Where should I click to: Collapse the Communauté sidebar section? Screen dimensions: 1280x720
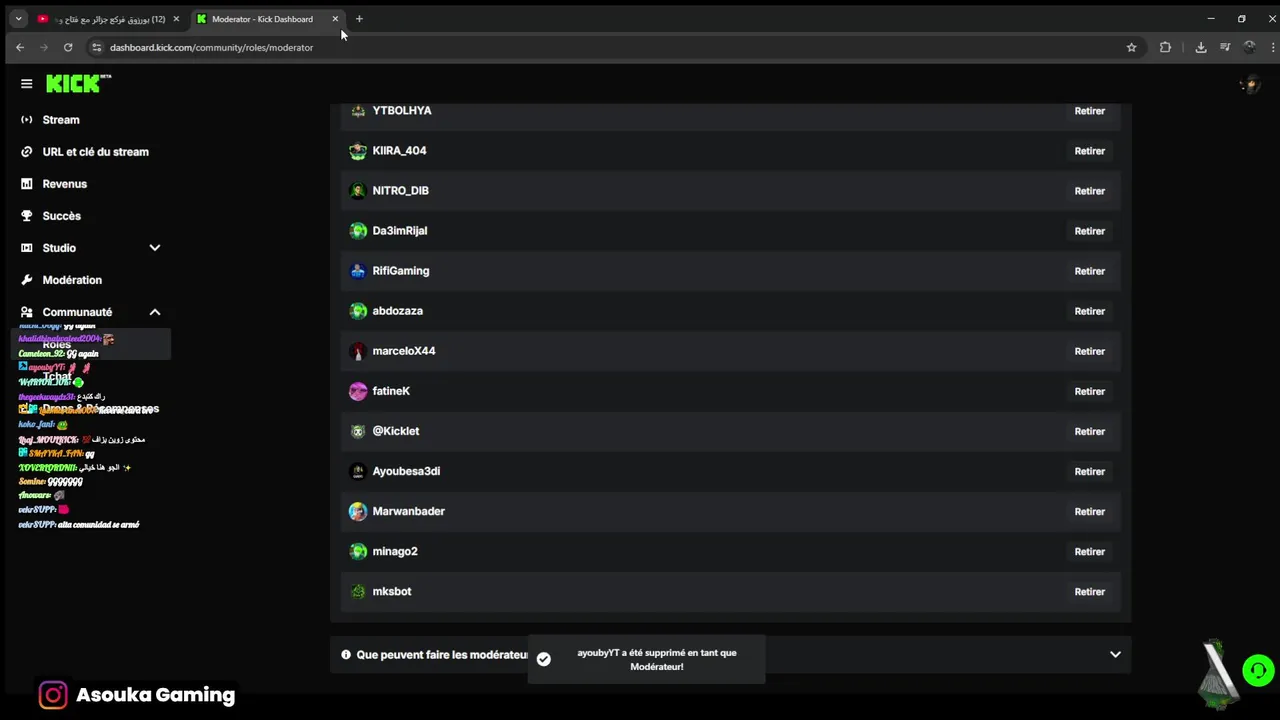click(x=154, y=312)
